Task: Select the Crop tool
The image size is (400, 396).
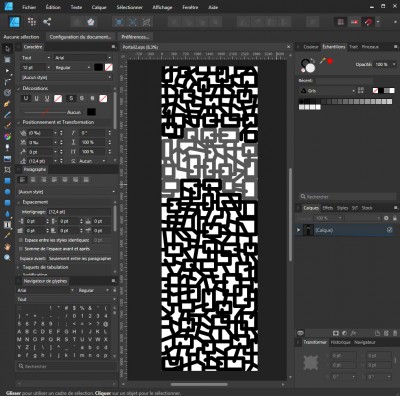Action: 7,170
